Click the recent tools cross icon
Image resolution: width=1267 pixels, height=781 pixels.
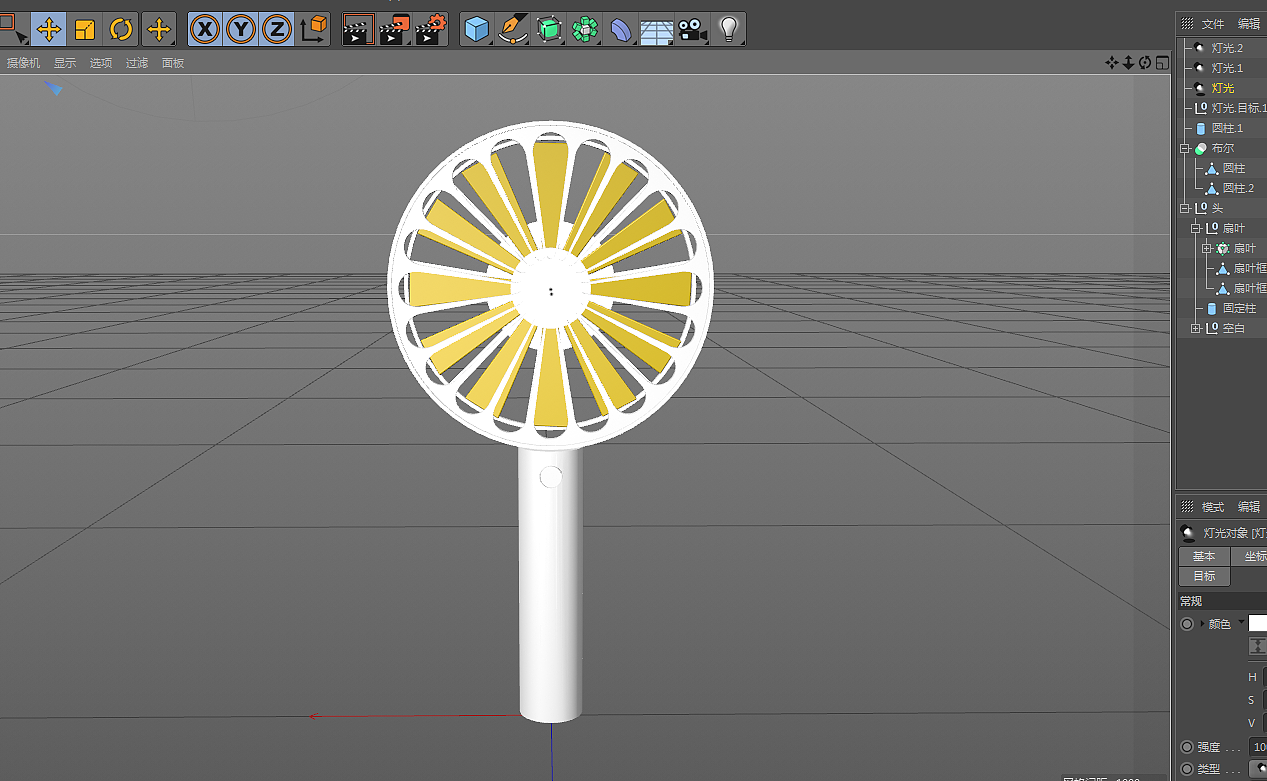point(158,29)
